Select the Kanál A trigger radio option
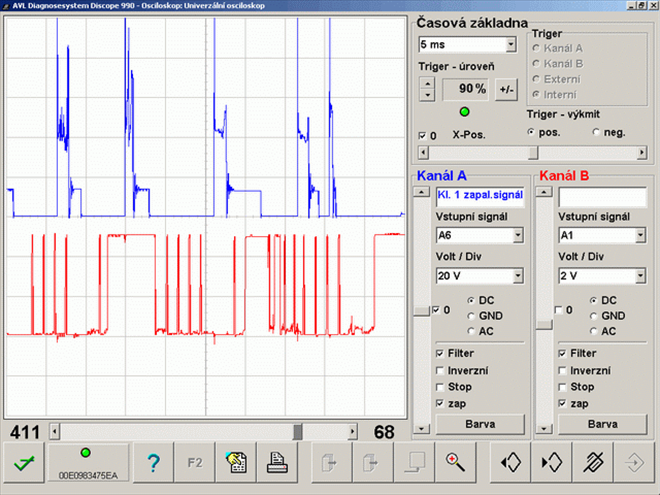The height and width of the screenshot is (495, 660). tap(536, 48)
